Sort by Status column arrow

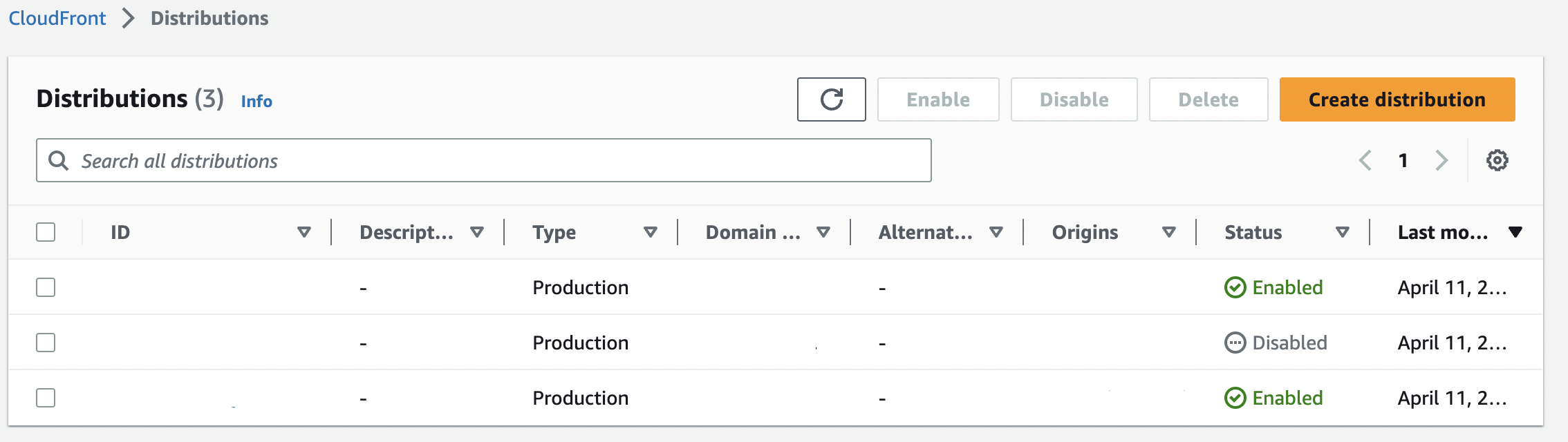point(1342,232)
